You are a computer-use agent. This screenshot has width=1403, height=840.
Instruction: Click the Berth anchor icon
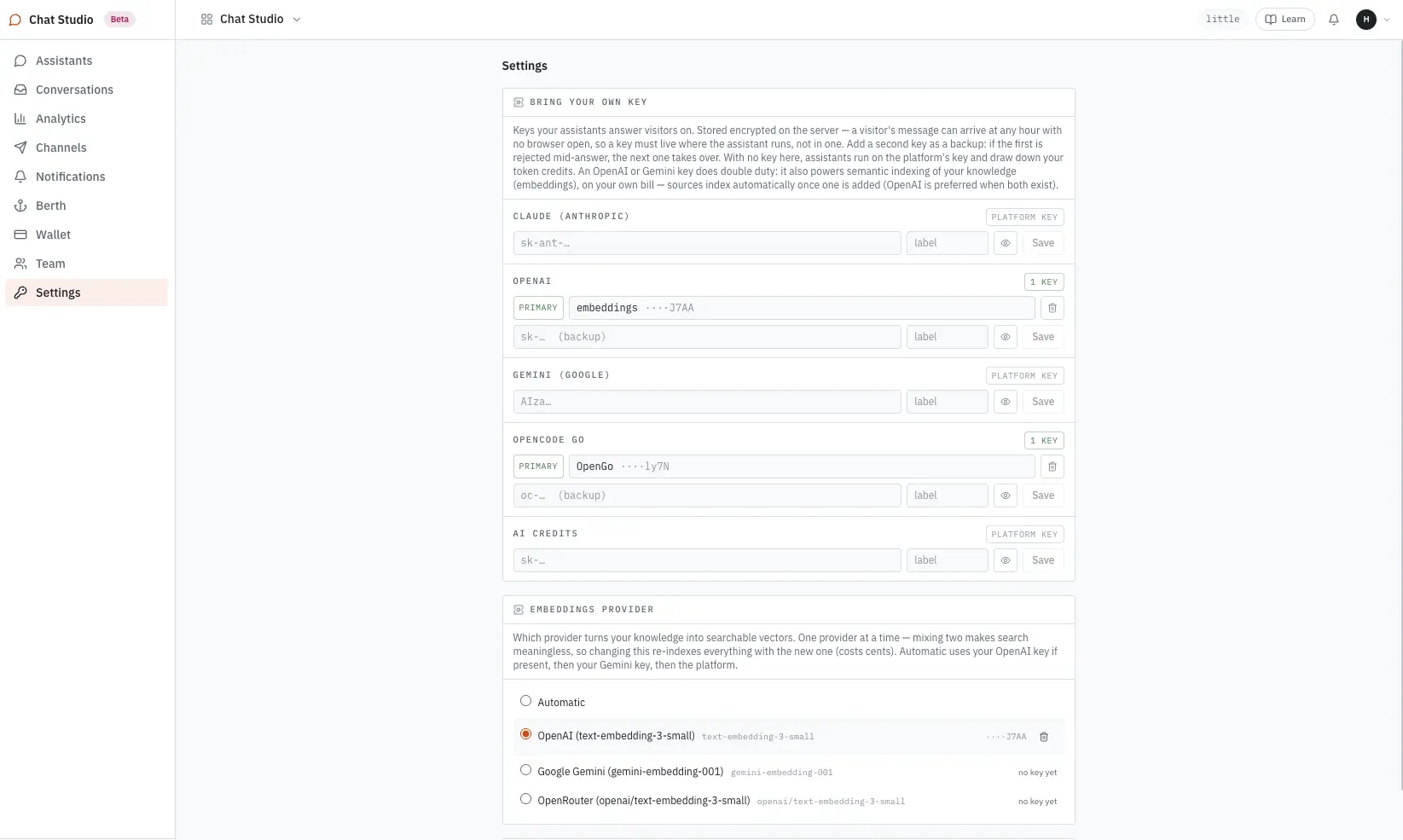(x=20, y=206)
